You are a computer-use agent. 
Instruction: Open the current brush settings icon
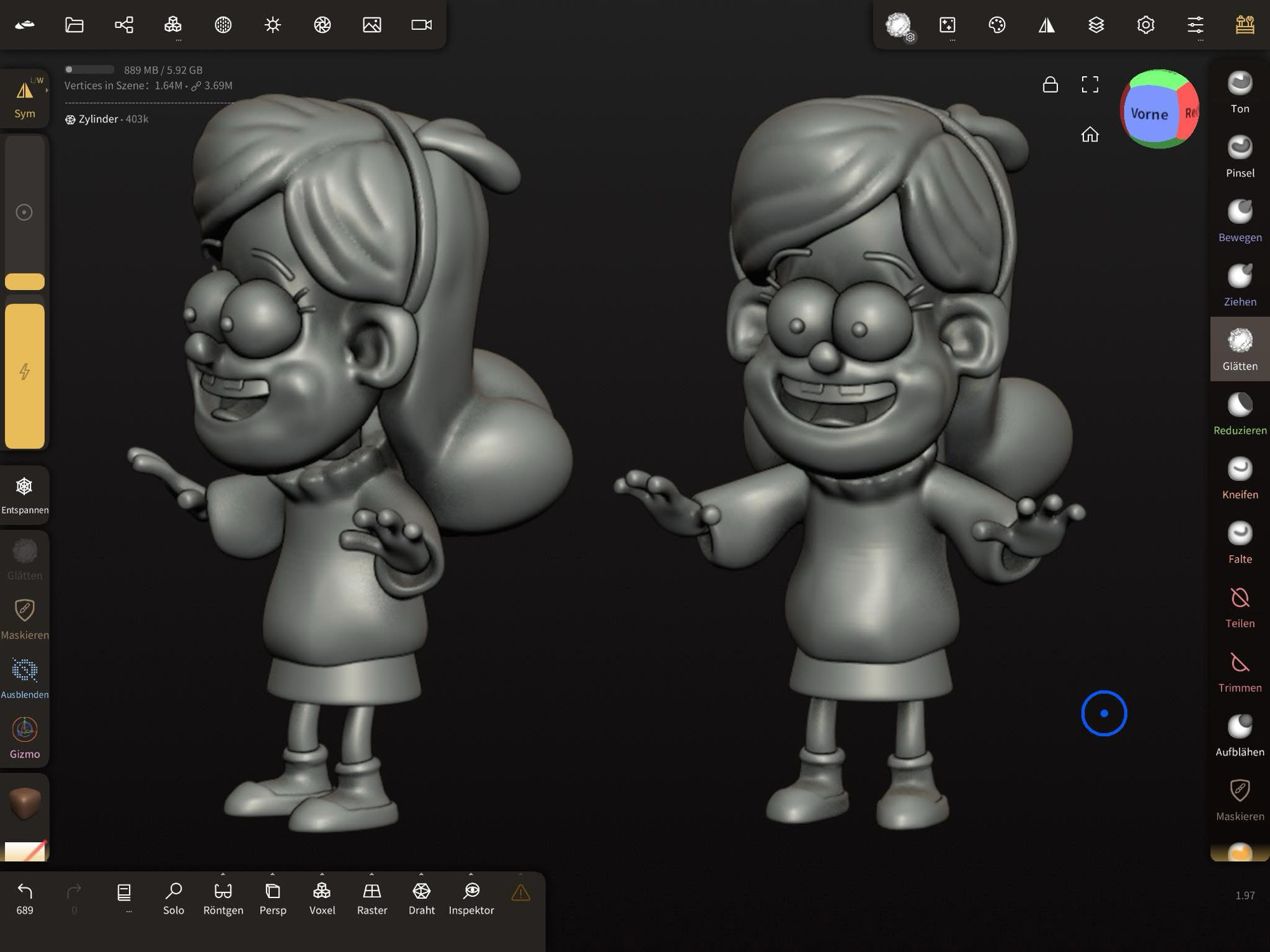pyautogui.click(x=899, y=25)
